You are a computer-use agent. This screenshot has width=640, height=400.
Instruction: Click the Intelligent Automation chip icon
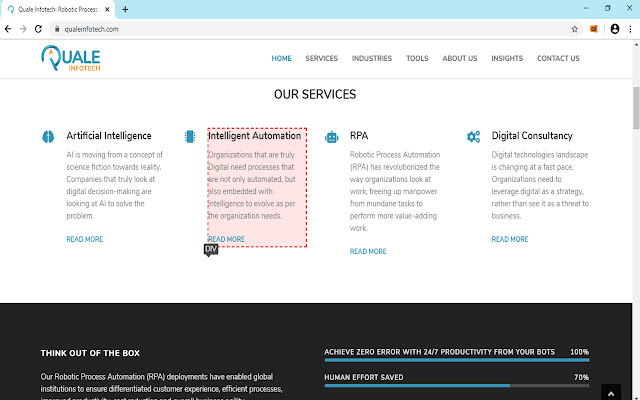(190, 136)
